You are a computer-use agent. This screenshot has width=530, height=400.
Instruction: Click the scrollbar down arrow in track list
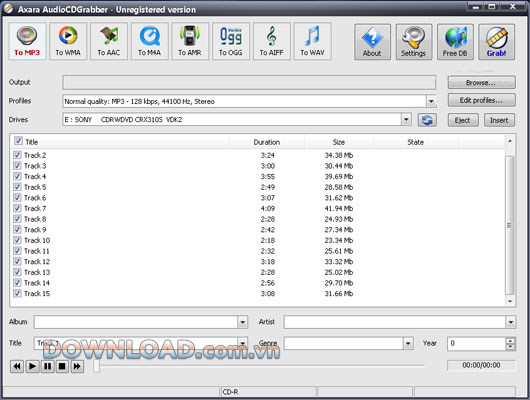[x=510, y=301]
